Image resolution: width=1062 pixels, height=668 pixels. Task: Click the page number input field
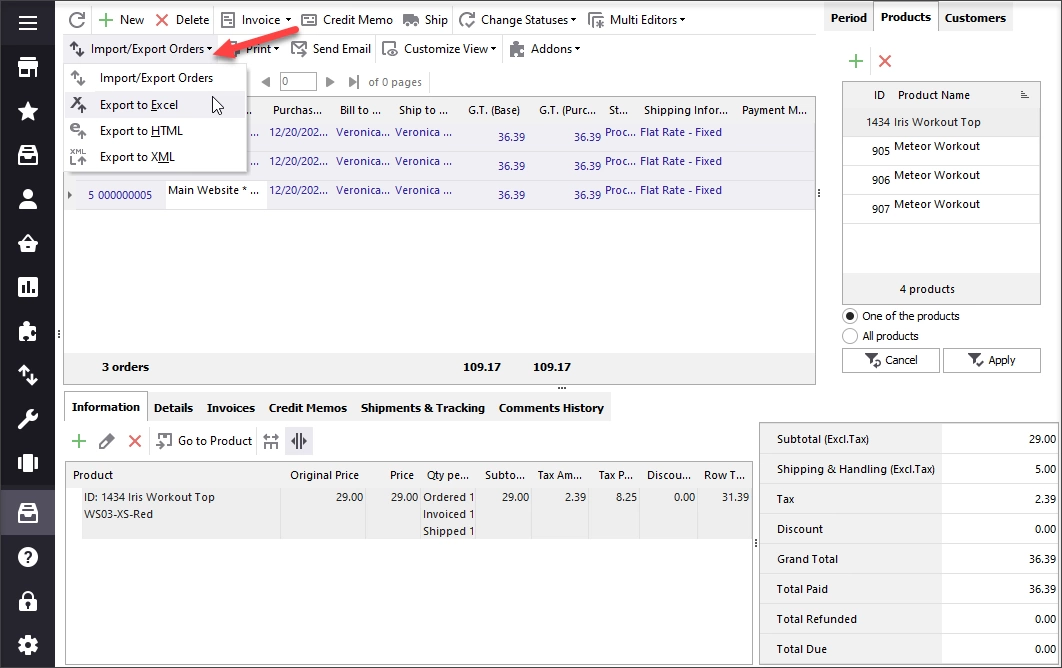[298, 82]
